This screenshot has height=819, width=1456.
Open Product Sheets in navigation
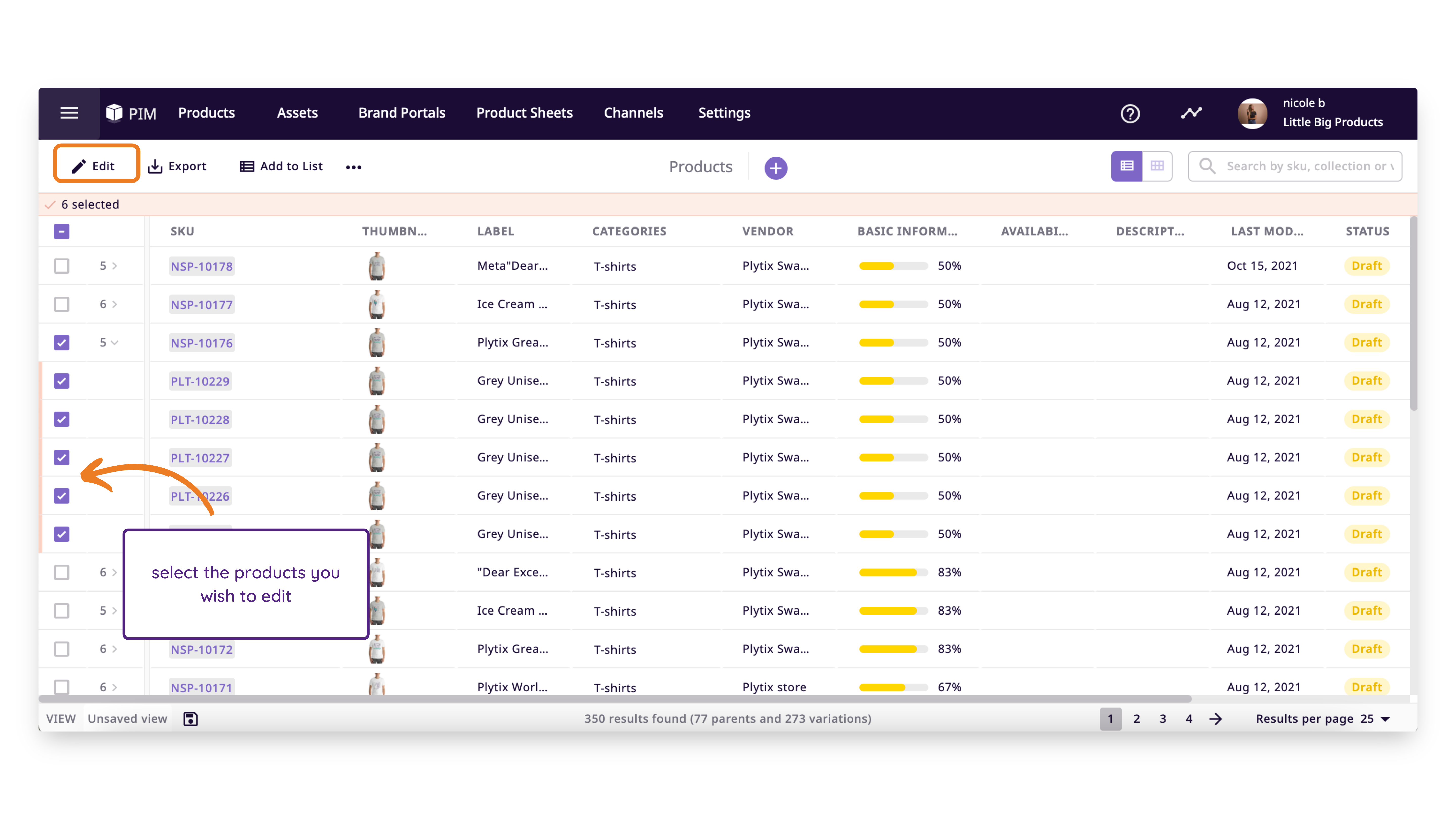pos(524,112)
